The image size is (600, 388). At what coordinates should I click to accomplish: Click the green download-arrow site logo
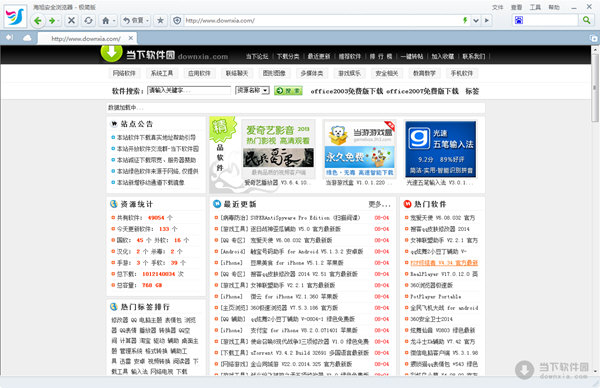(x=111, y=52)
